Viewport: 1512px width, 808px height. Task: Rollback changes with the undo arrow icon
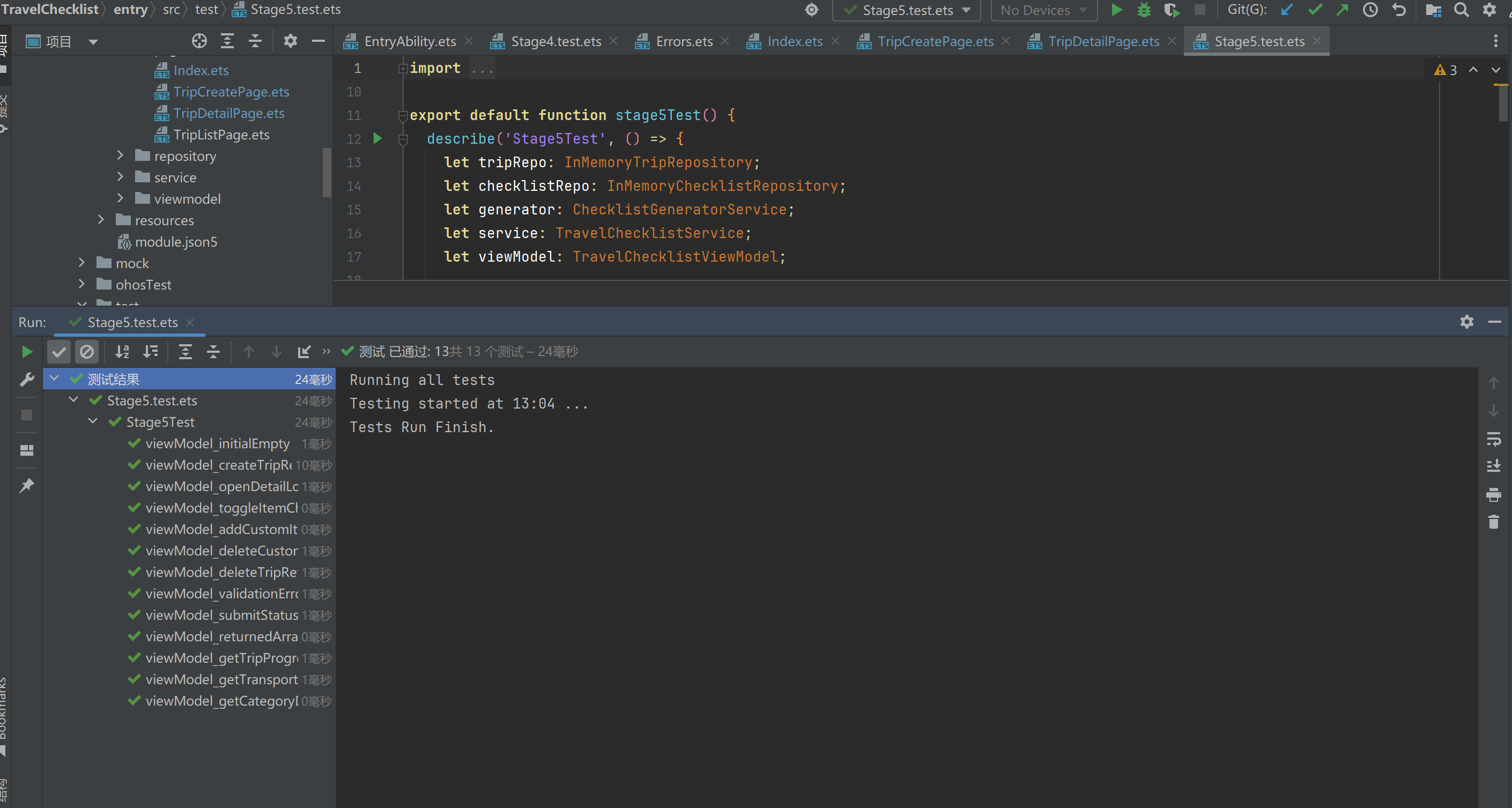1399,10
